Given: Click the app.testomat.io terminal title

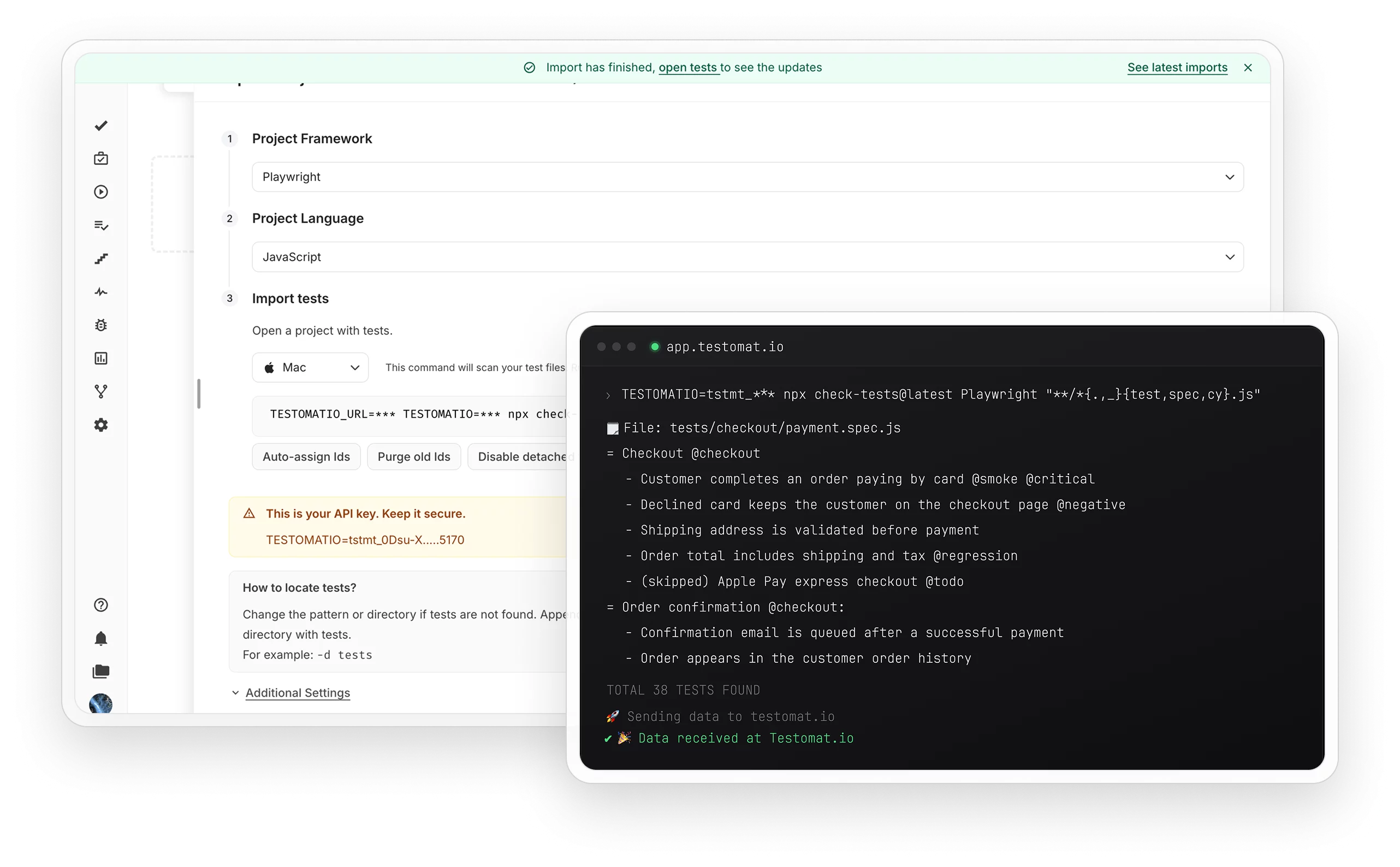Looking at the screenshot, I should click(x=725, y=347).
